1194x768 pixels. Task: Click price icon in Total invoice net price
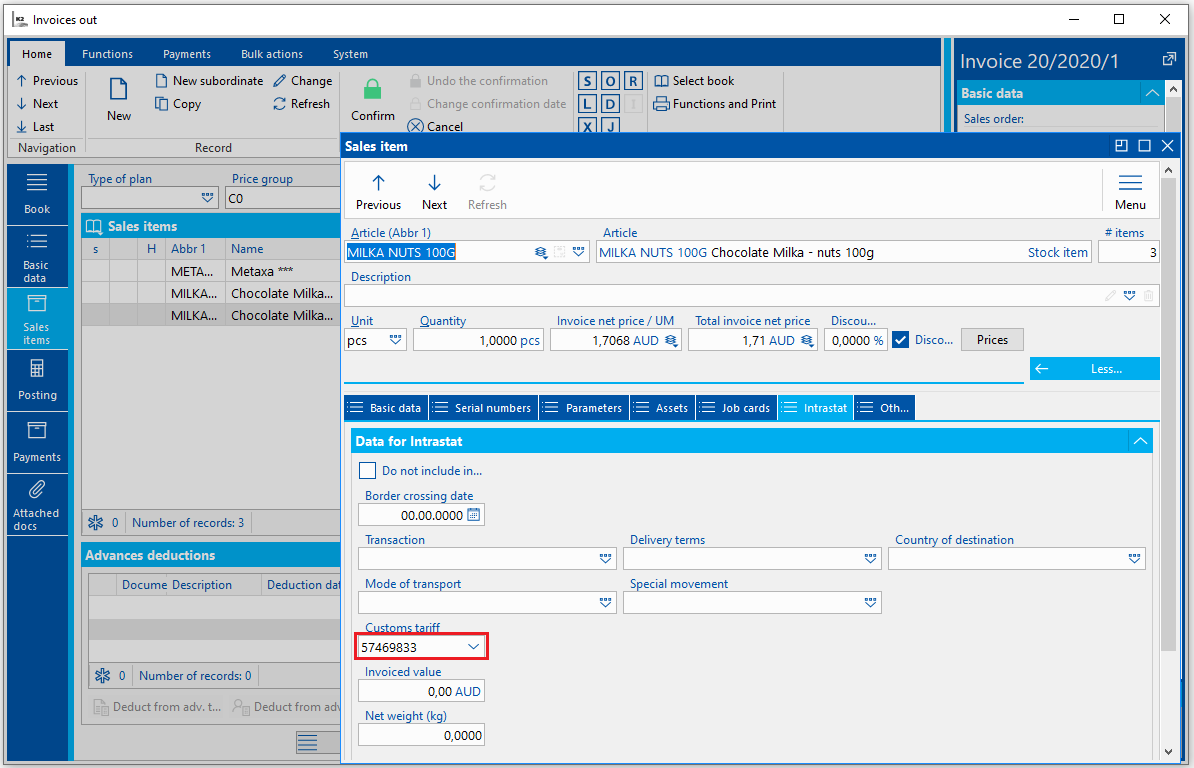[806, 340]
